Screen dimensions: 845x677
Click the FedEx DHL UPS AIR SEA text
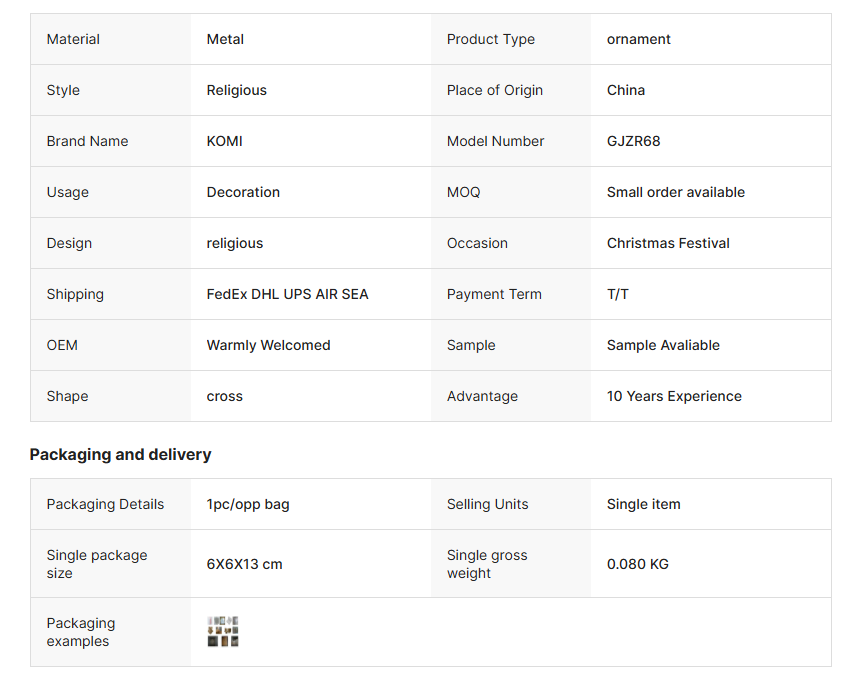click(287, 294)
